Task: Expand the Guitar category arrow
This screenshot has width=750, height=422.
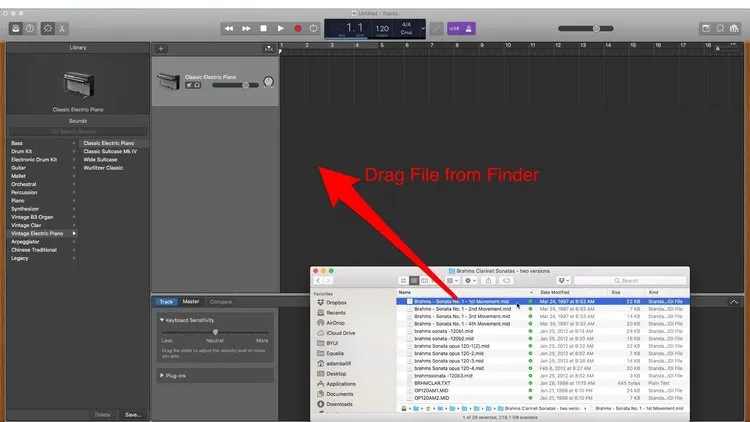Action: click(74, 168)
